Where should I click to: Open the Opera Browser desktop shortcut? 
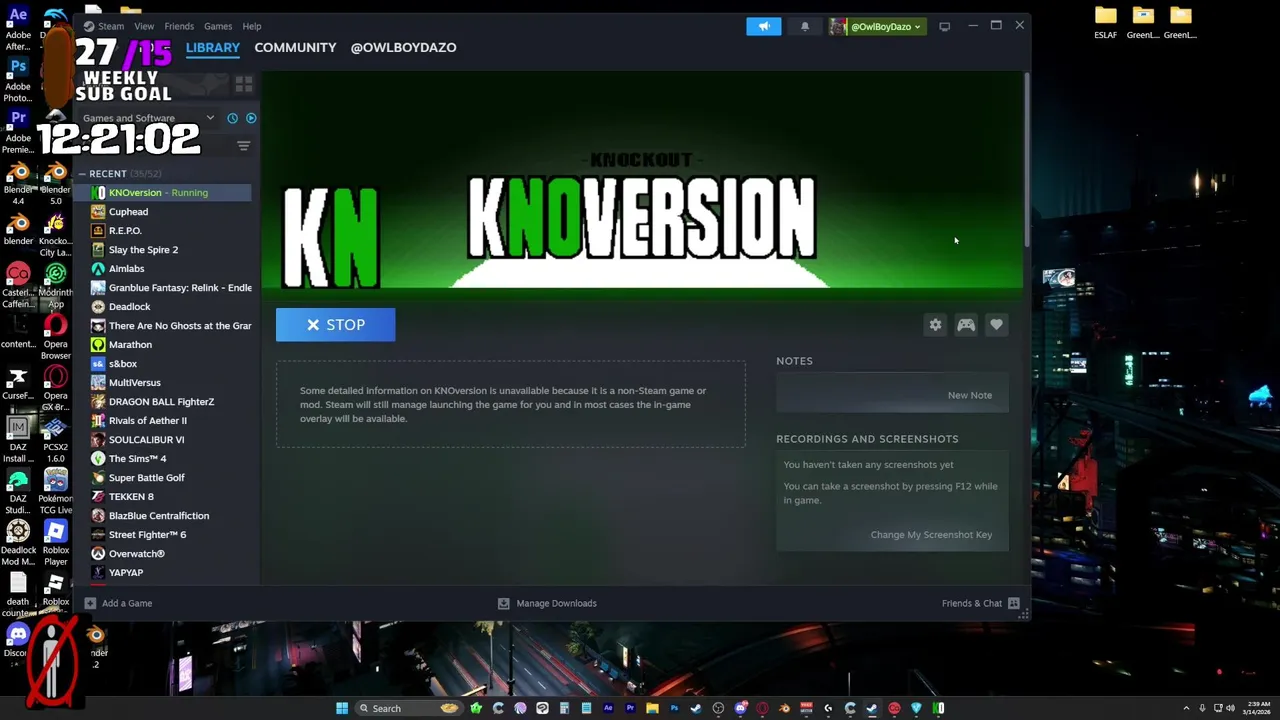(x=56, y=338)
